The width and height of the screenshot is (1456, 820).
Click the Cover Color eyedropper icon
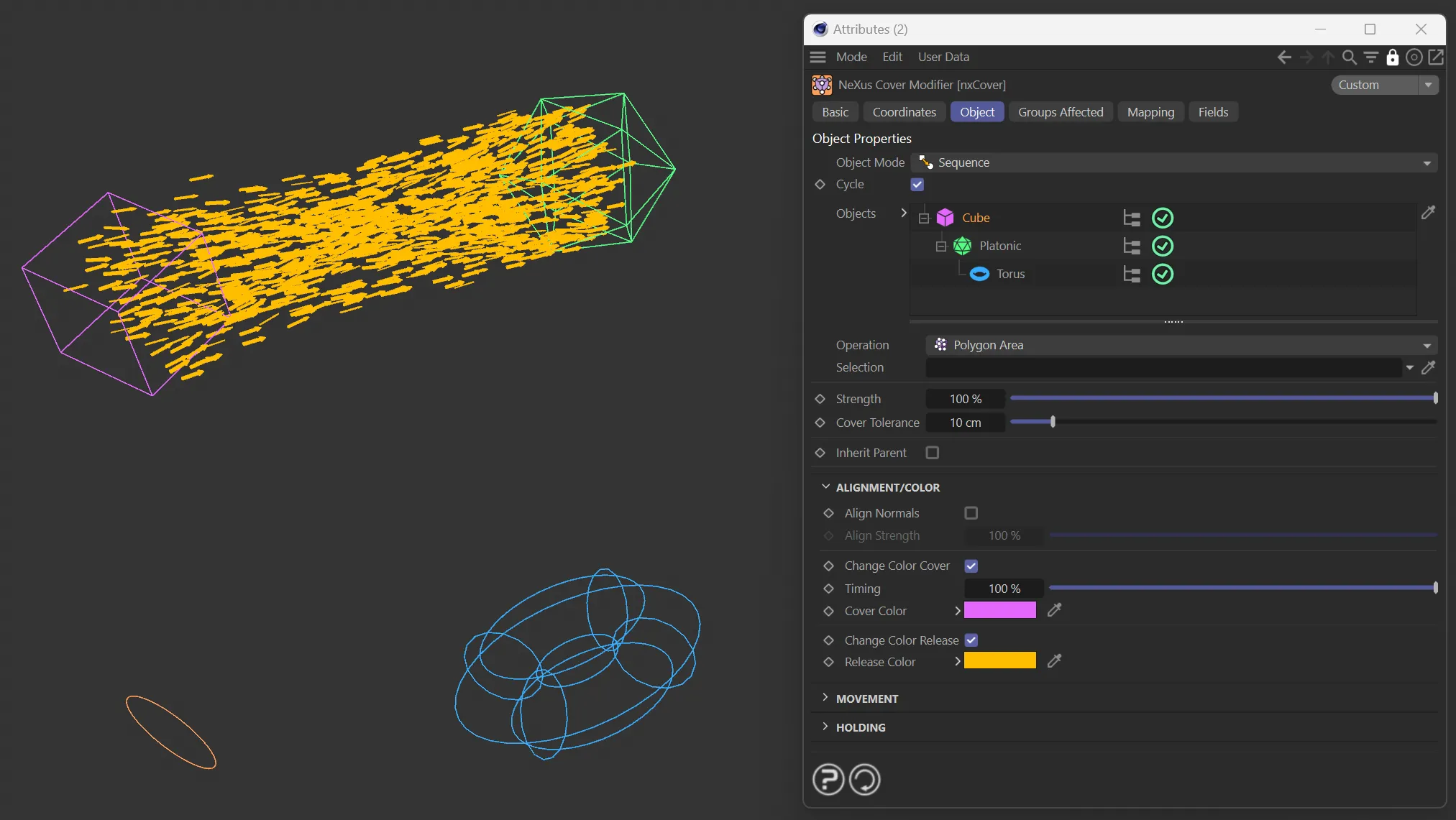(1054, 610)
